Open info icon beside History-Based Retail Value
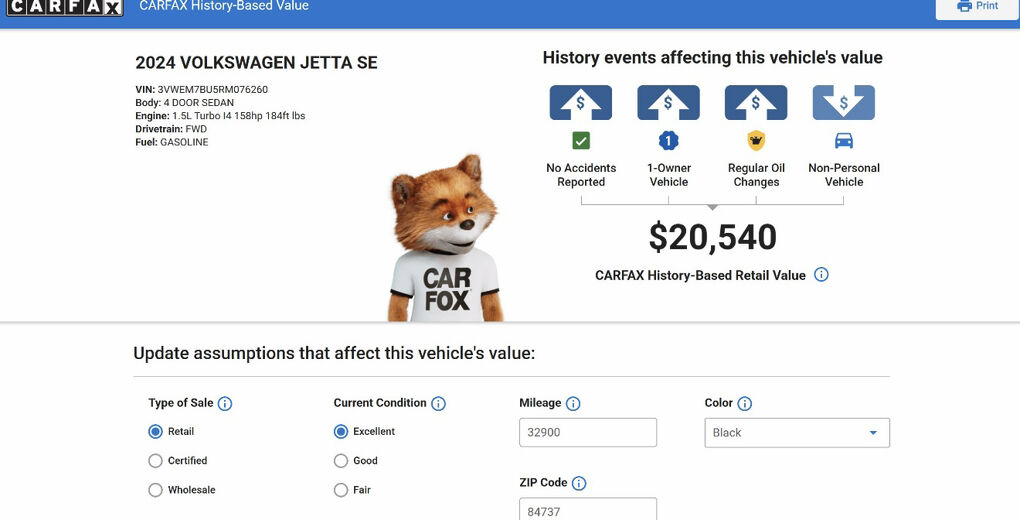1020x520 pixels. click(821, 275)
